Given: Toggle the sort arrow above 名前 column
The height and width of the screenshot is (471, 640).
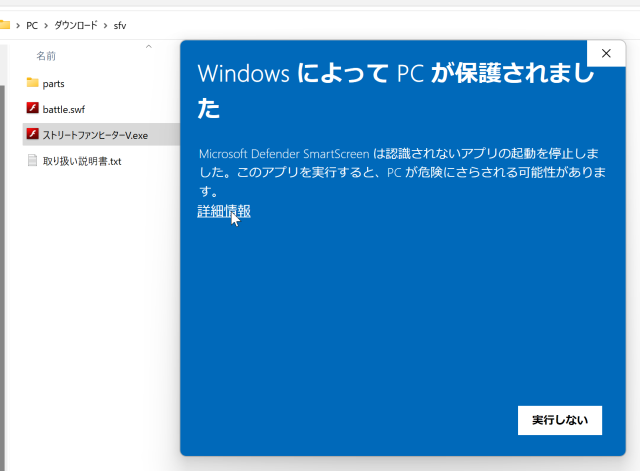Looking at the screenshot, I should tap(148, 46).
